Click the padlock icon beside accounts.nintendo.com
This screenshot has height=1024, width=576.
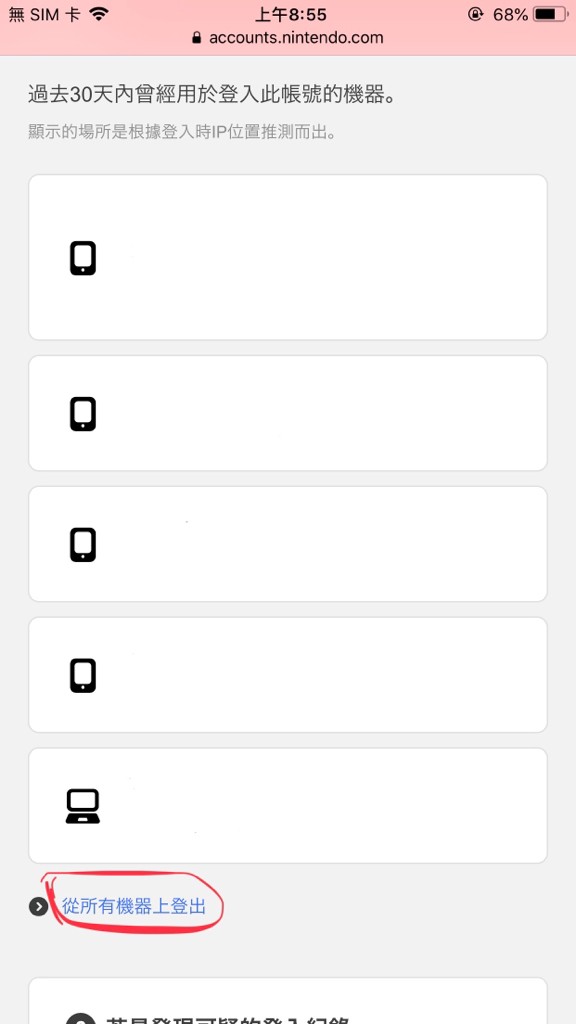click(197, 38)
